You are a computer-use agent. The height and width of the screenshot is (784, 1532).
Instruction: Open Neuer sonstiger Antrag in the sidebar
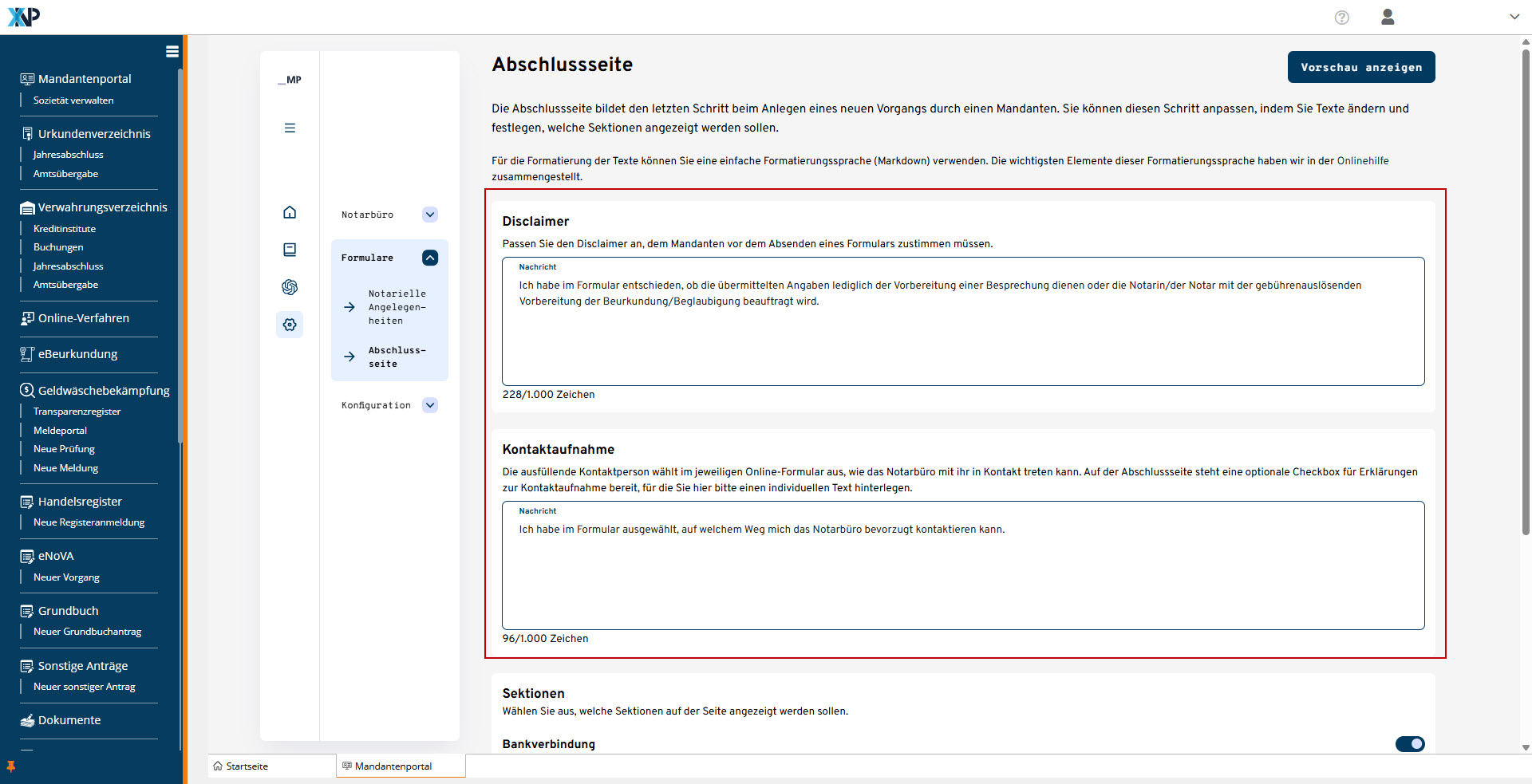tap(84, 687)
